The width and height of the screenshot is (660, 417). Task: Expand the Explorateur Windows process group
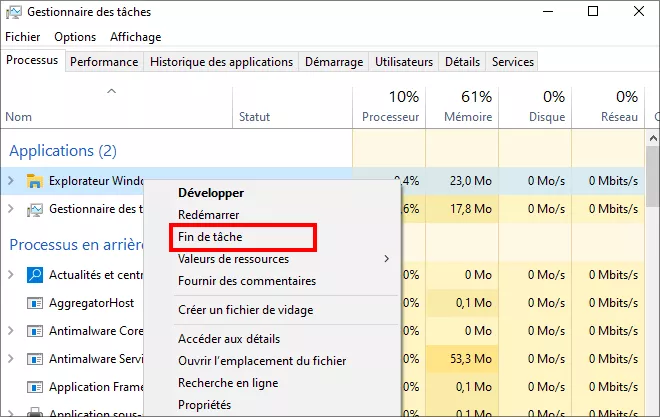click(11, 181)
